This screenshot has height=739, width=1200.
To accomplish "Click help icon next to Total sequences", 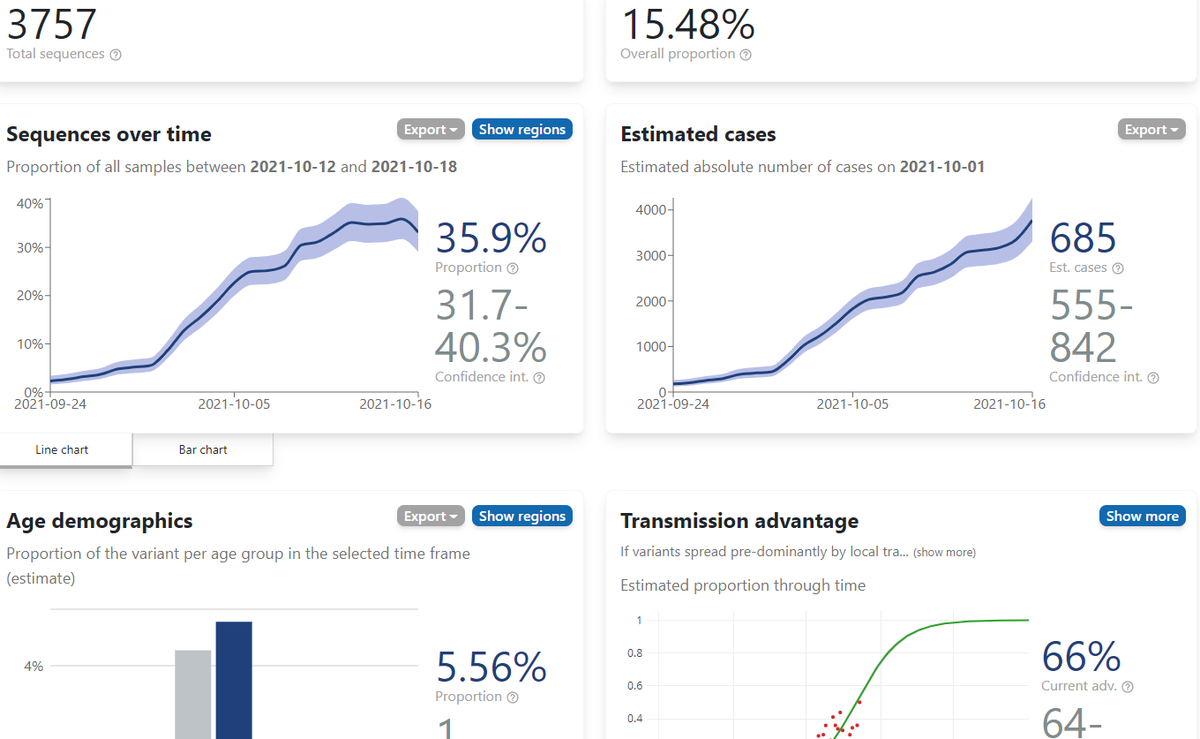I will coord(115,55).
